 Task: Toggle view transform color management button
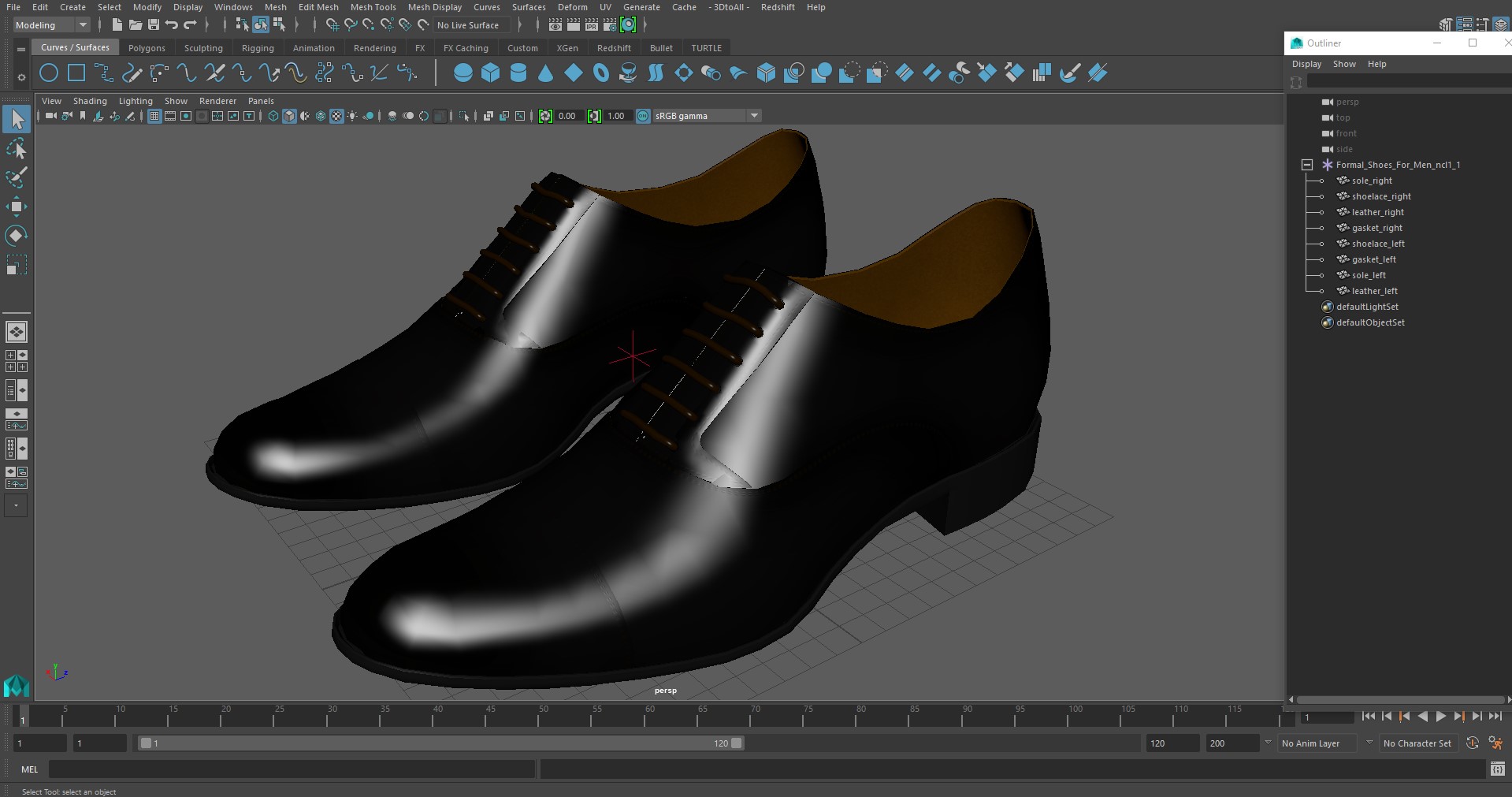[x=643, y=116]
